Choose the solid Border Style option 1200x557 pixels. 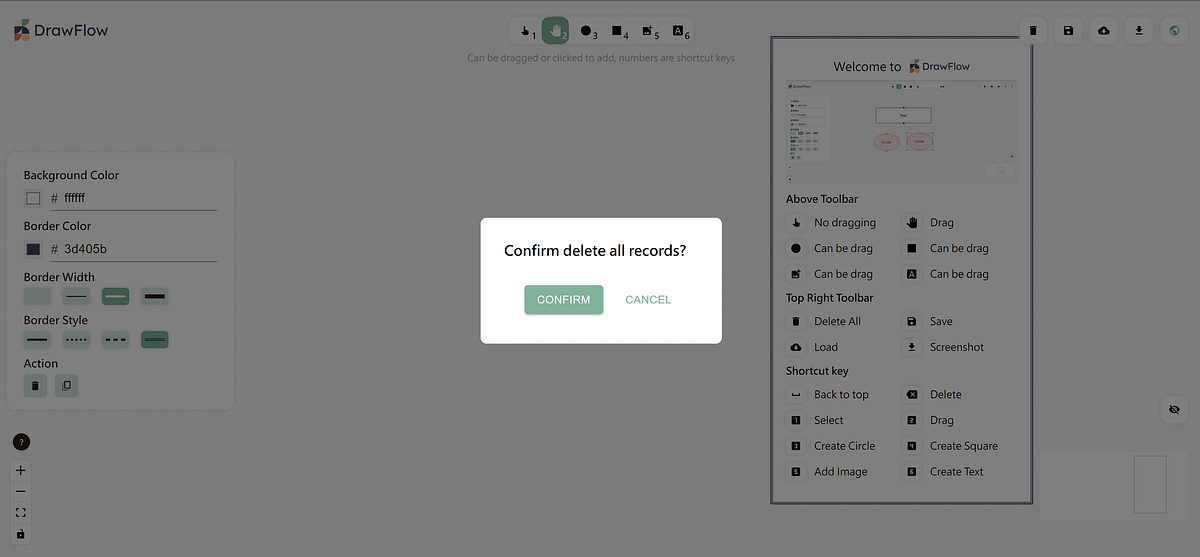(x=37, y=340)
